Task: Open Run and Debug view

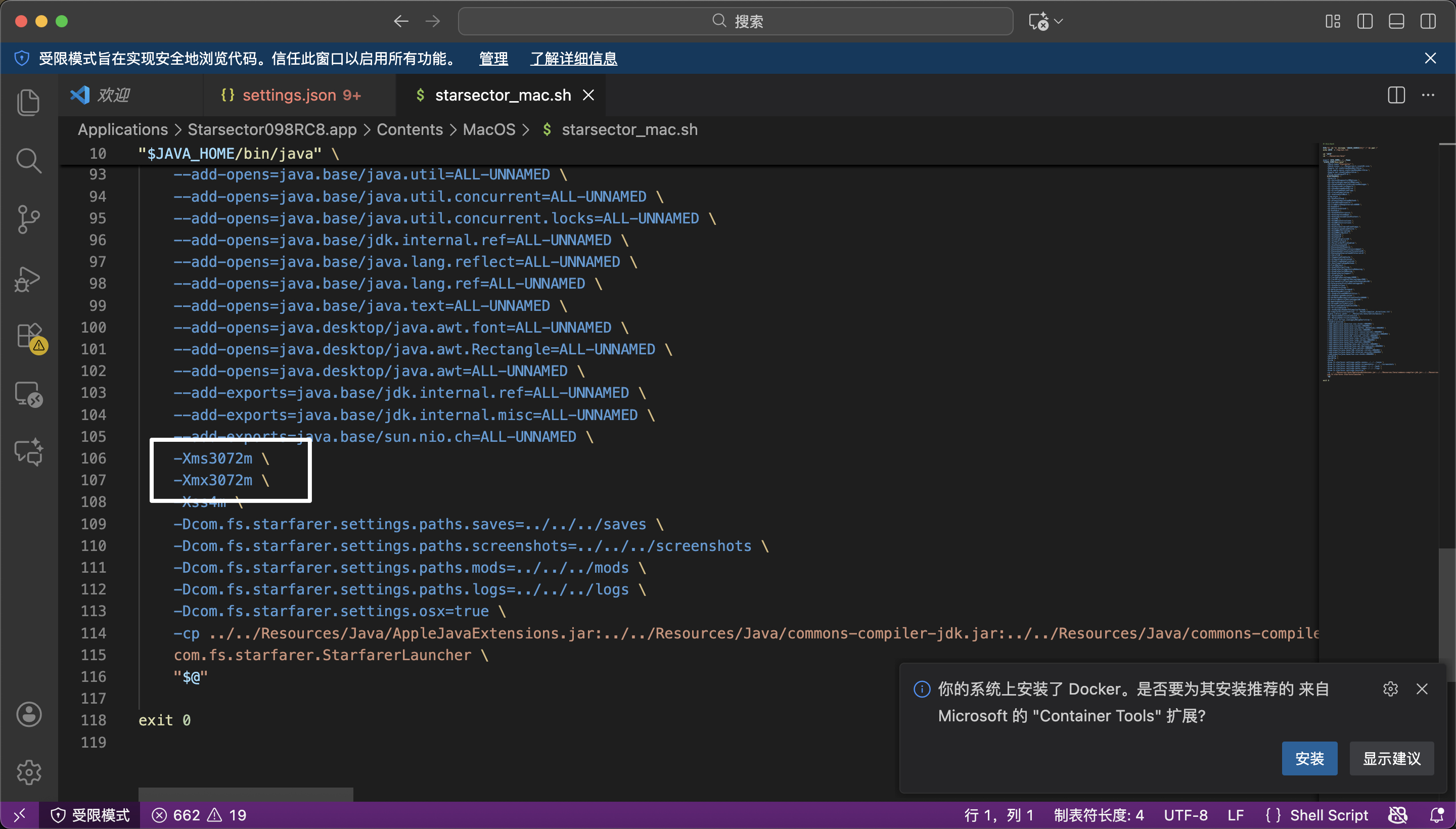Action: (x=28, y=279)
